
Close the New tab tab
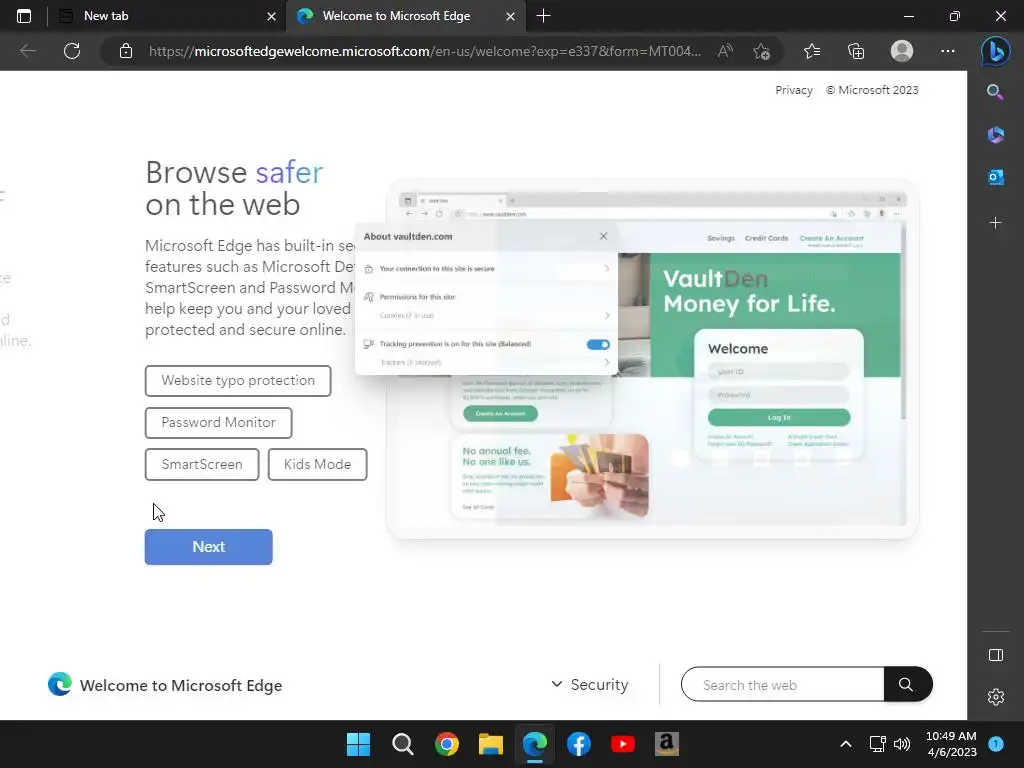pyautogui.click(x=271, y=16)
